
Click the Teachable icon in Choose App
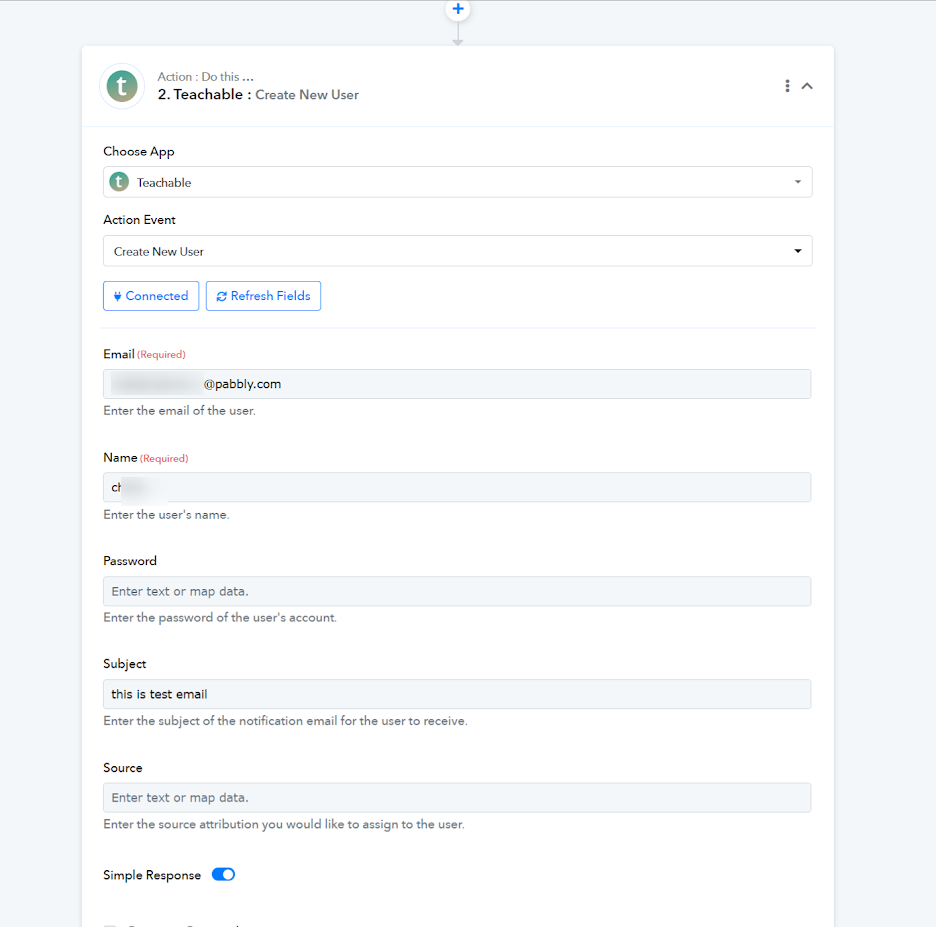pos(119,182)
